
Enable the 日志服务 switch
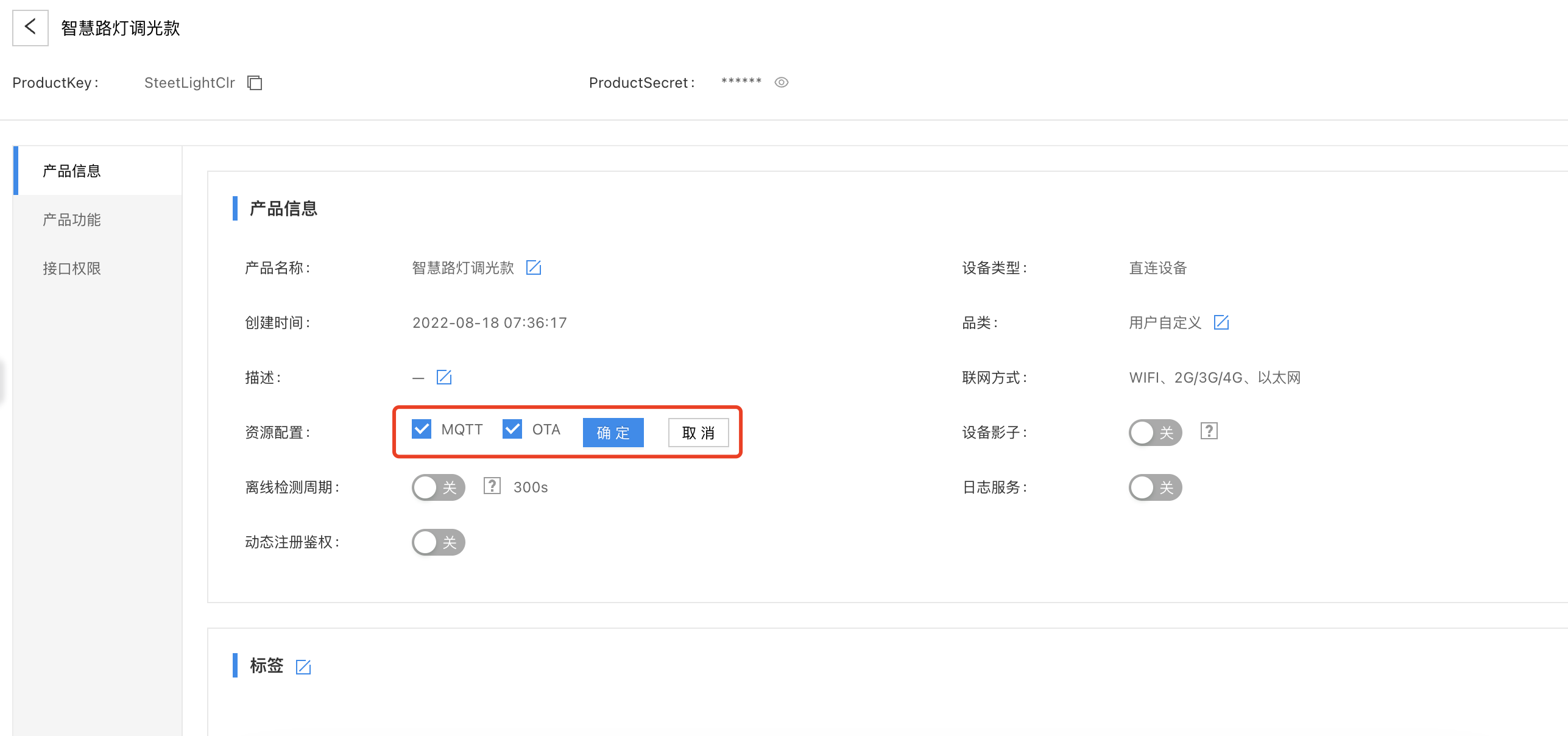1155,487
